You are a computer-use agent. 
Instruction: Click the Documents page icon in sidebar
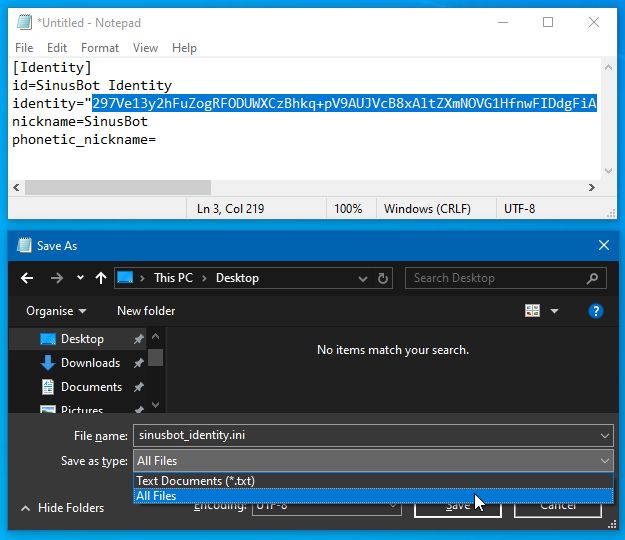click(x=48, y=387)
